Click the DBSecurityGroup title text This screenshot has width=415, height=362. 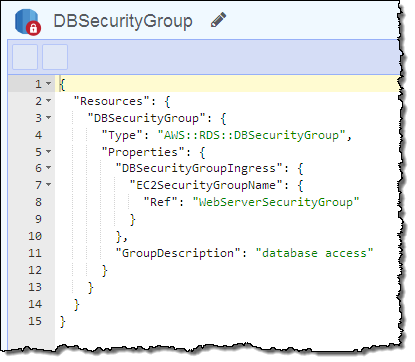click(123, 21)
